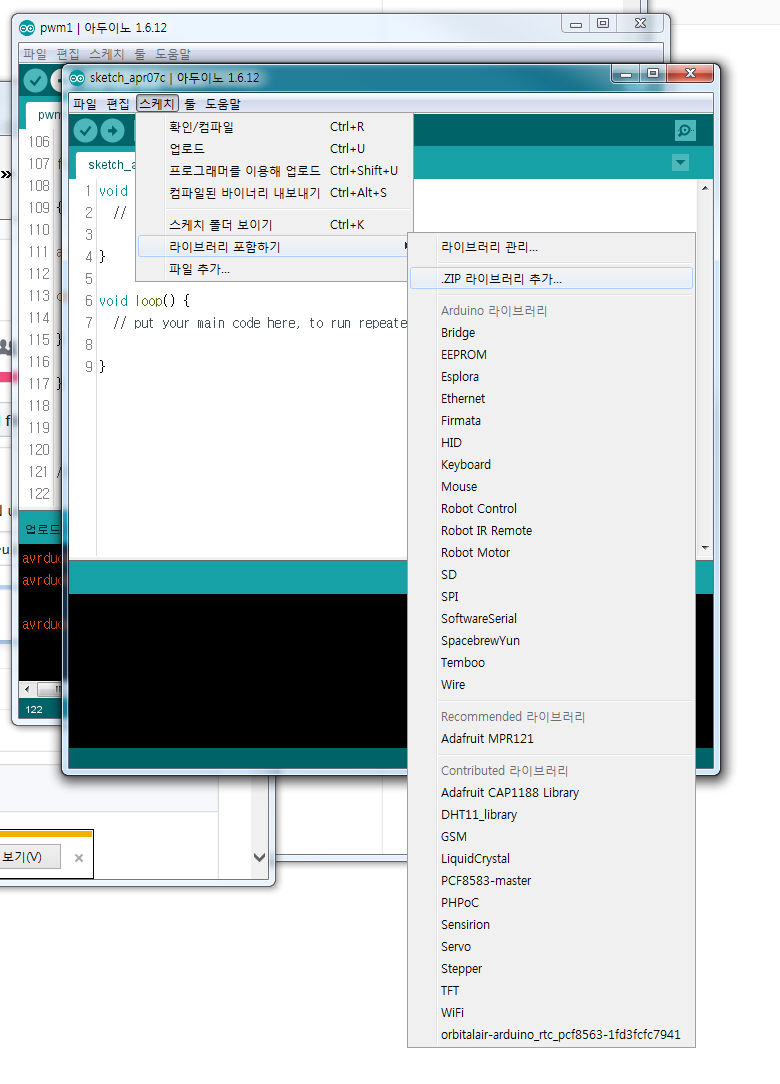Screen dimensions: 780x1084
Task: Include the Temboo library
Action: [551, 662]
